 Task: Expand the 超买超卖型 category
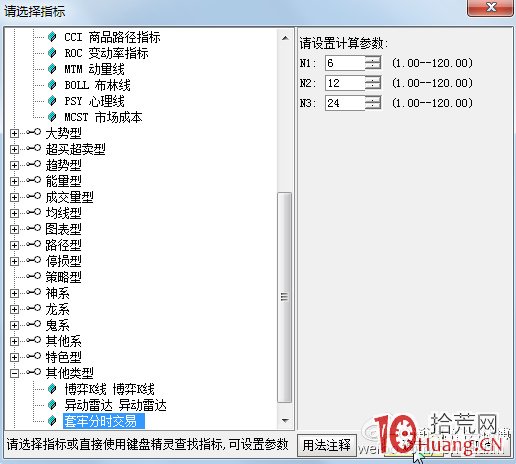[14, 149]
